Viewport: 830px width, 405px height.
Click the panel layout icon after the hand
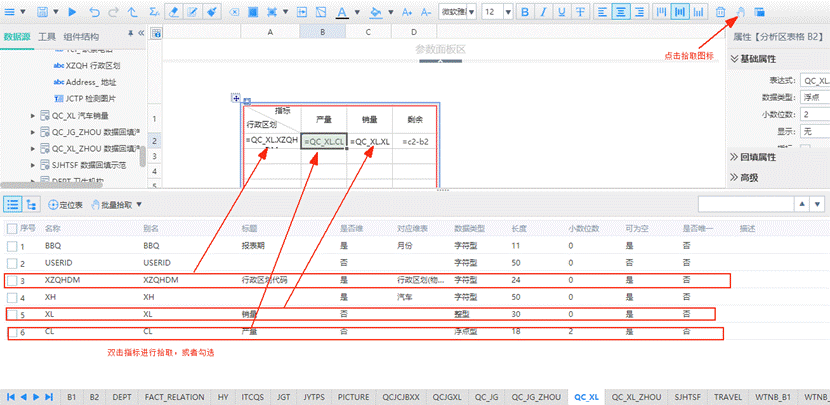pyautogui.click(x=760, y=11)
